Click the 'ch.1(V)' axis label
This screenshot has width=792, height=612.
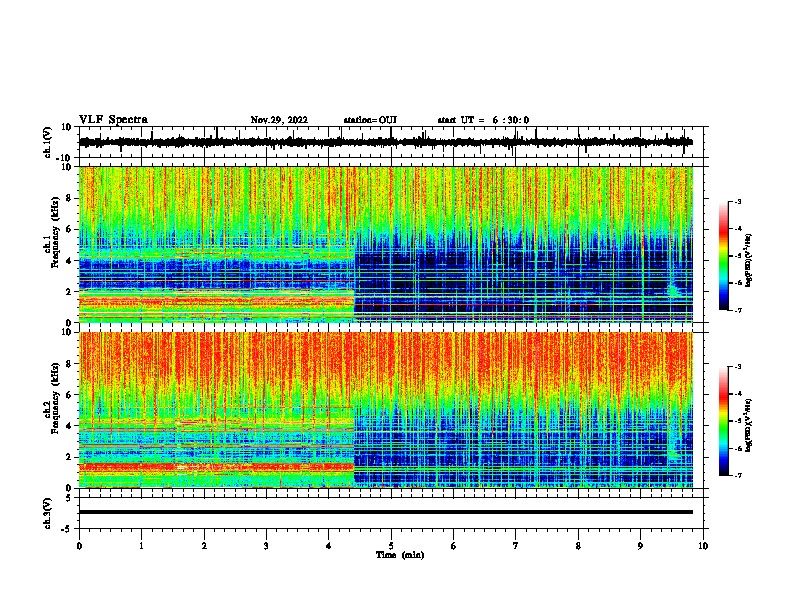pos(48,142)
